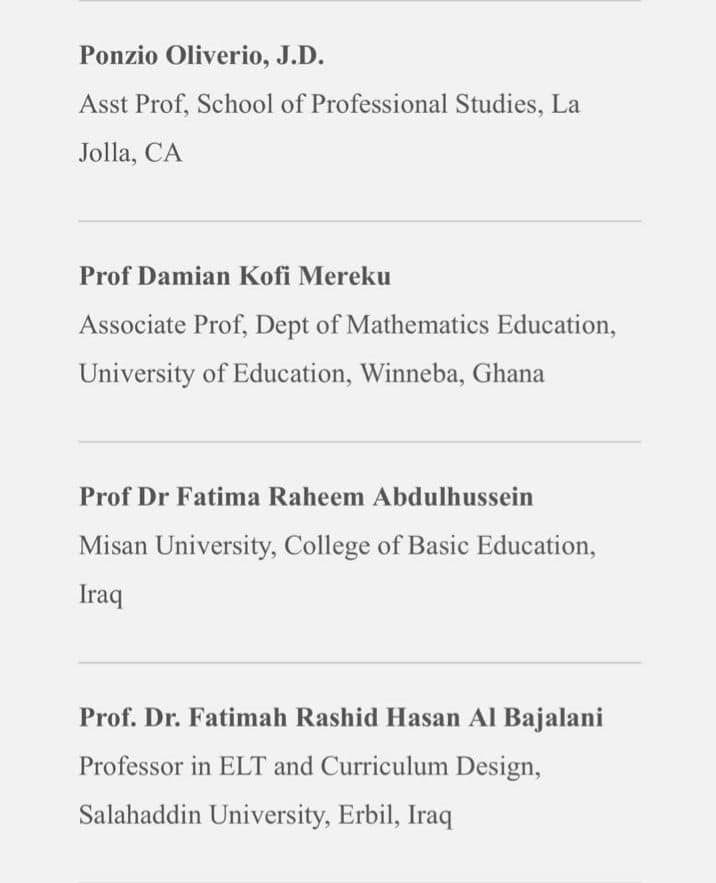Click the Salahaddin University, Erbil, Iraq line
This screenshot has height=883, width=716.
(x=265, y=816)
